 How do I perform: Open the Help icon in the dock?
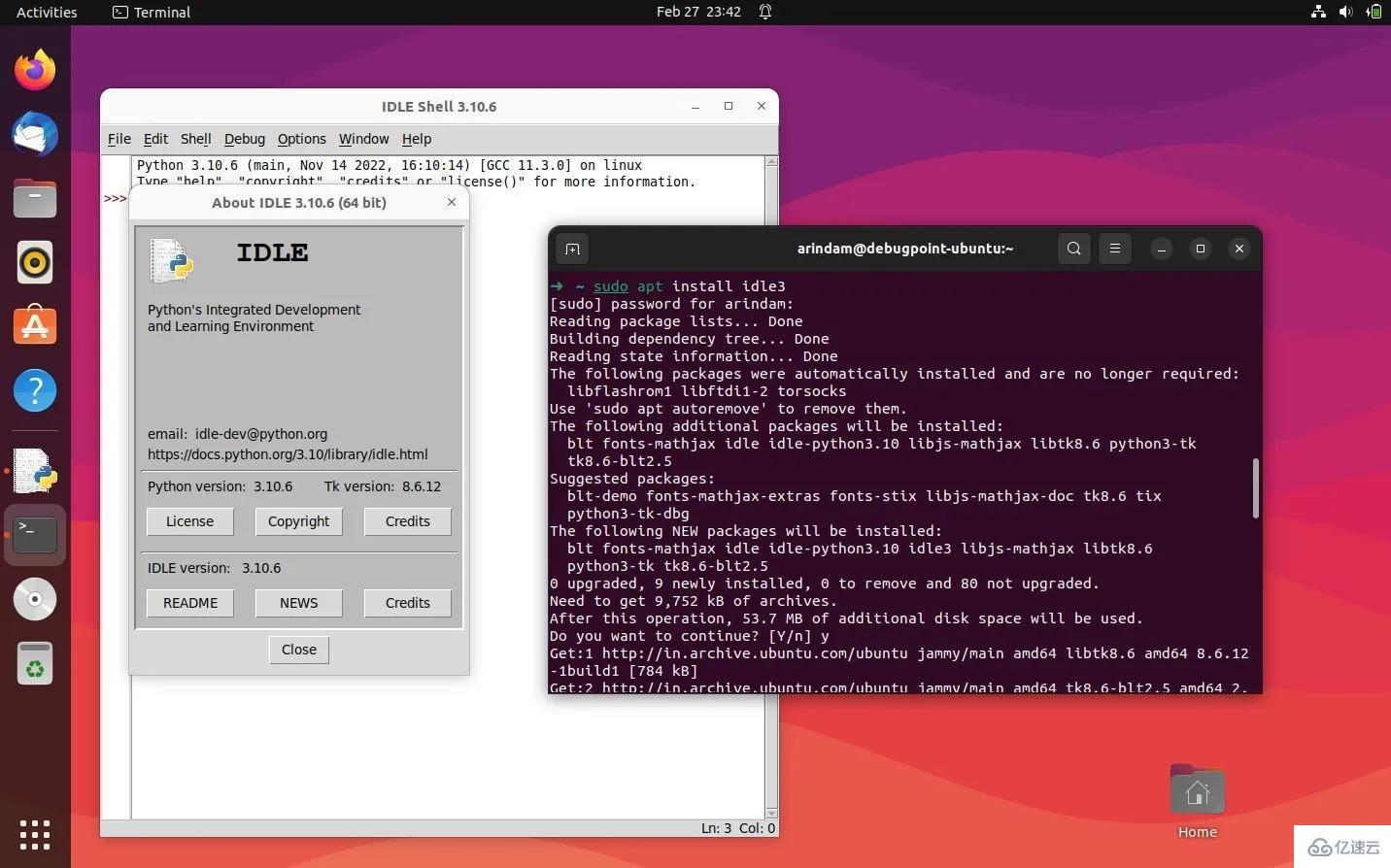point(35,390)
